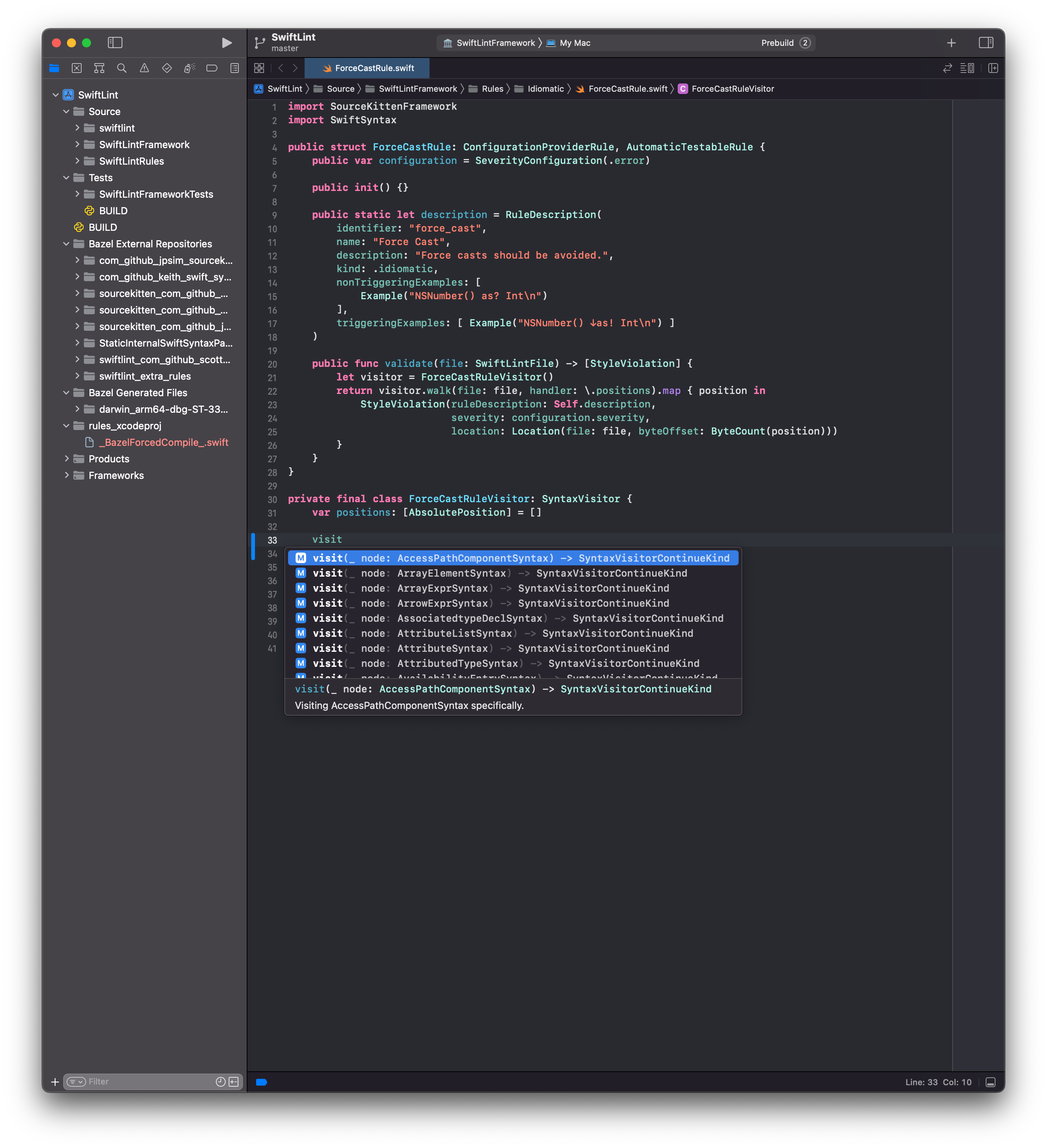Select _BazelForcedCompile_.swift file

[x=145, y=442]
